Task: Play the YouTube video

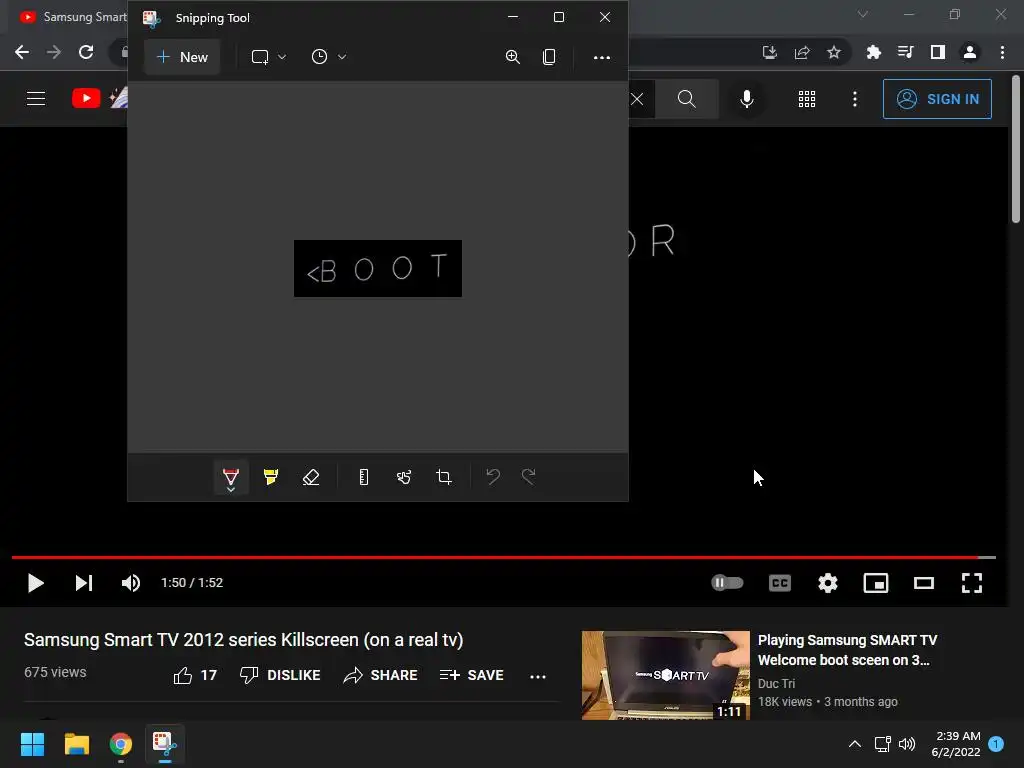Action: point(35,583)
